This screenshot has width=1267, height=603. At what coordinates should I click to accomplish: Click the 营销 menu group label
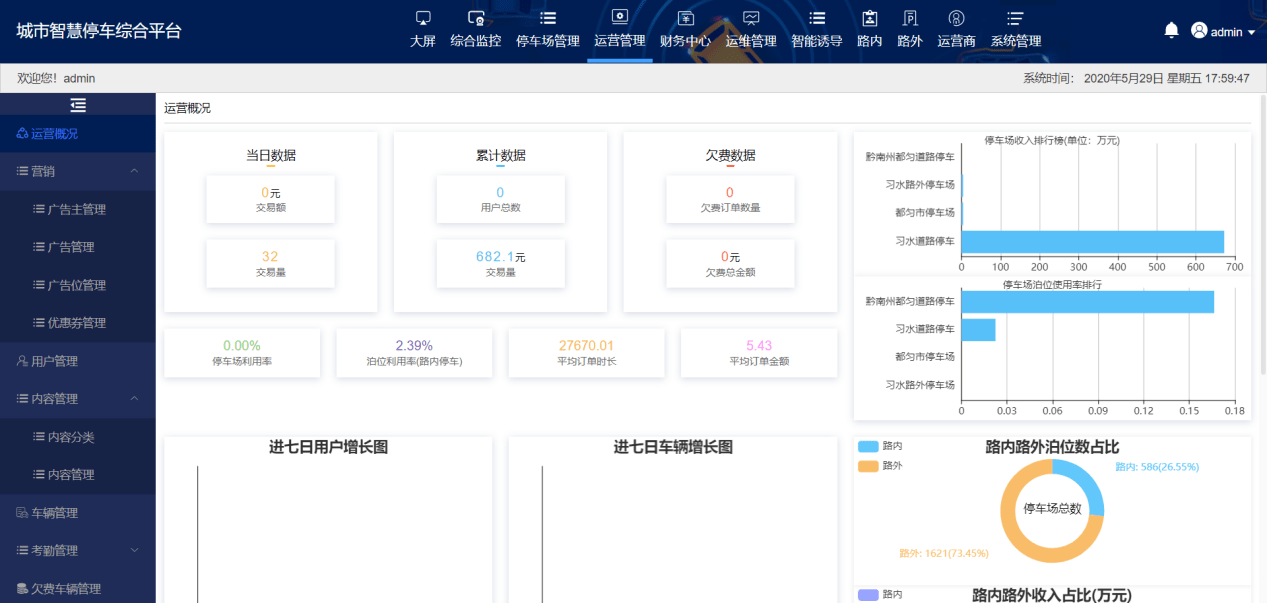43,171
